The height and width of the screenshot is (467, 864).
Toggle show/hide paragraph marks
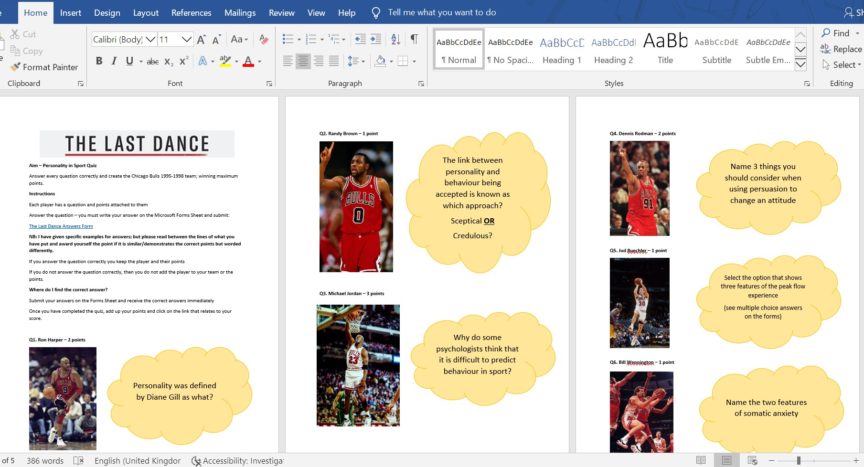point(413,39)
